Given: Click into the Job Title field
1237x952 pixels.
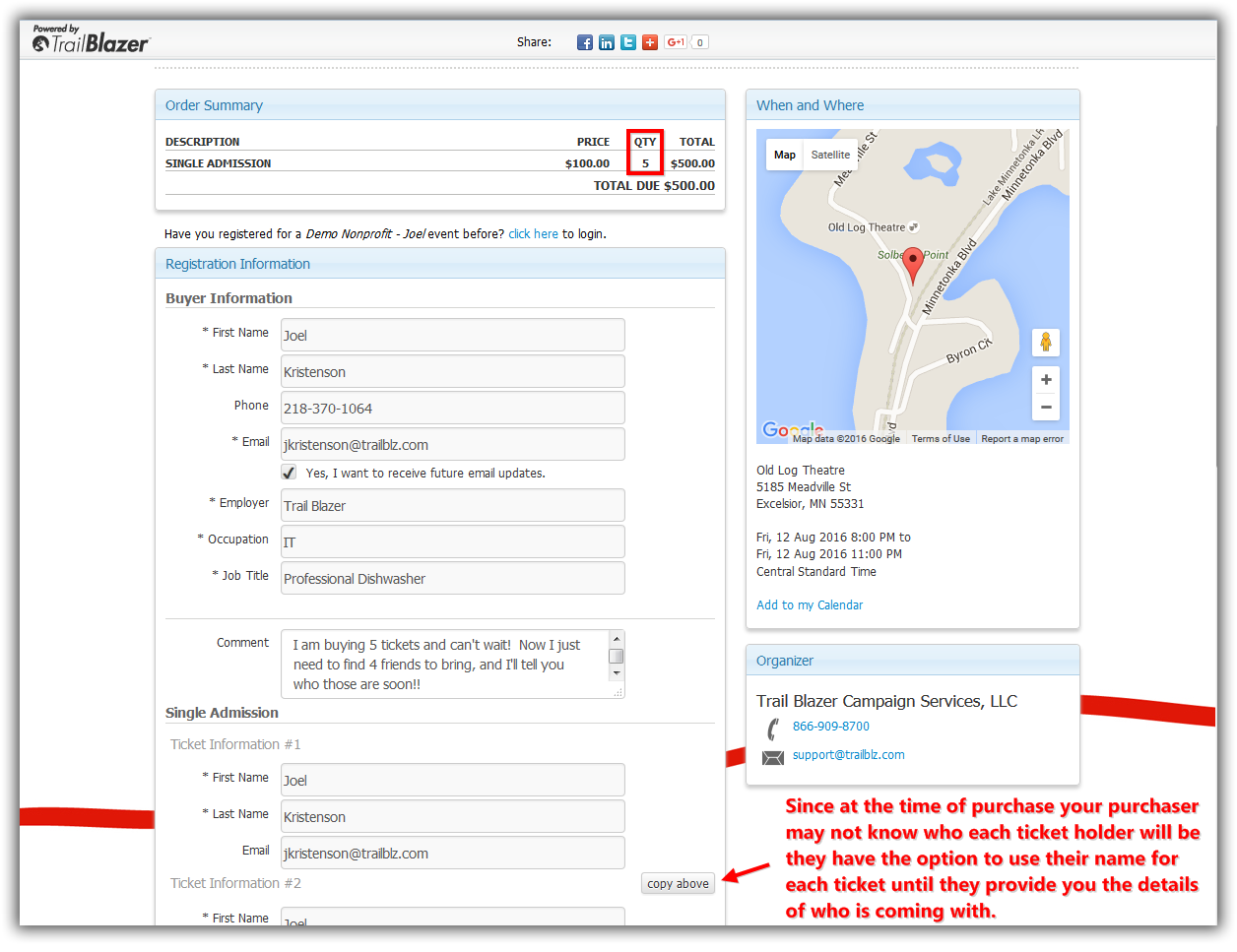Looking at the screenshot, I should pos(453,578).
